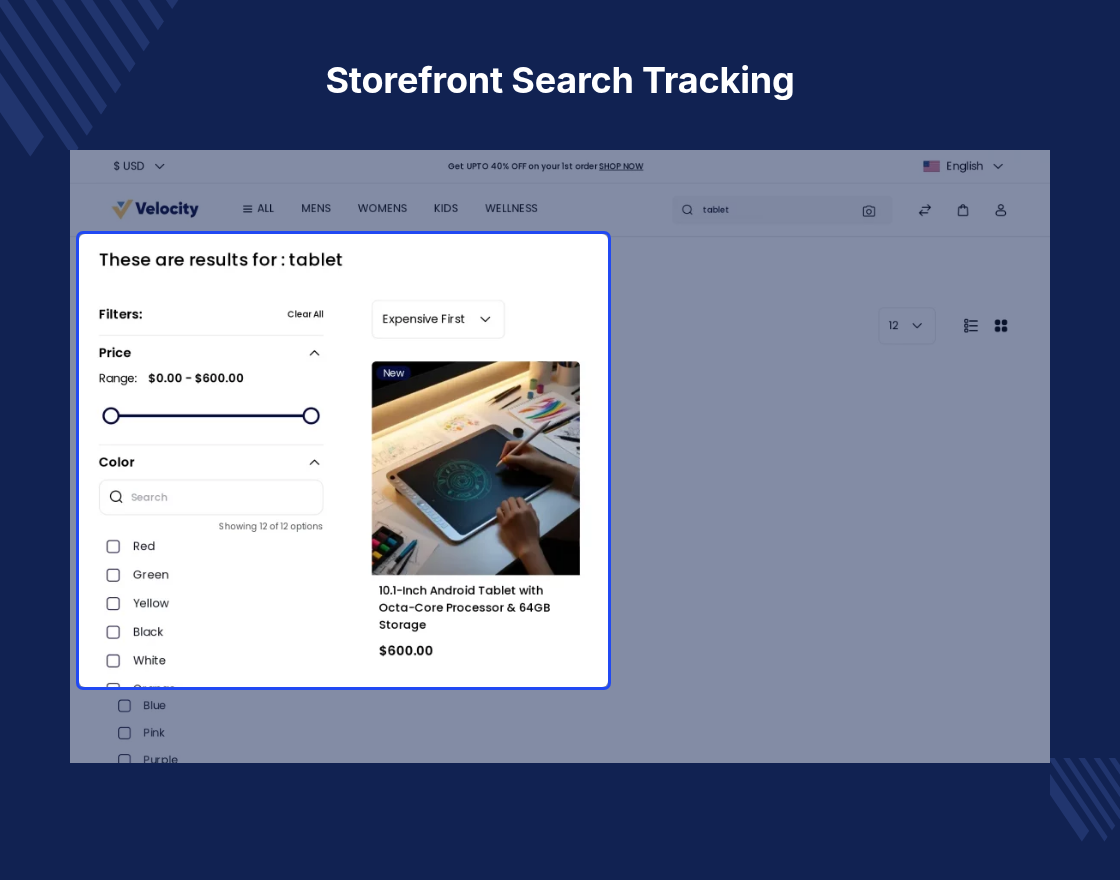This screenshot has height=880, width=1120.
Task: Check the Yellow color checkbox
Action: tap(113, 604)
